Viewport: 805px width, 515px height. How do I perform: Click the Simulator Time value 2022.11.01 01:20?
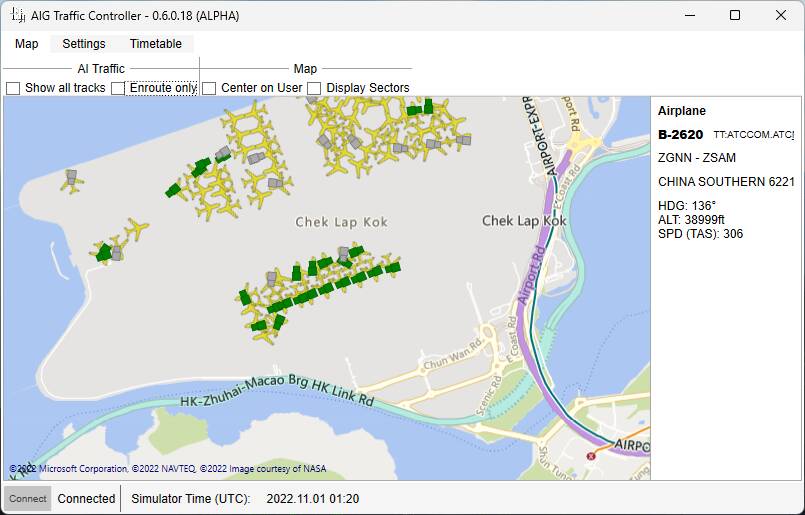pos(313,499)
